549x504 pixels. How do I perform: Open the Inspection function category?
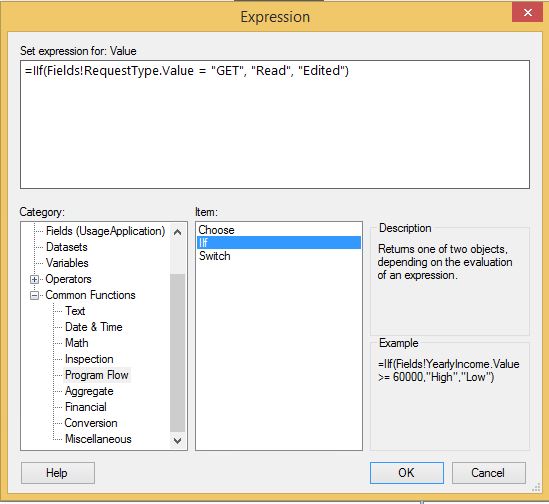point(89,359)
